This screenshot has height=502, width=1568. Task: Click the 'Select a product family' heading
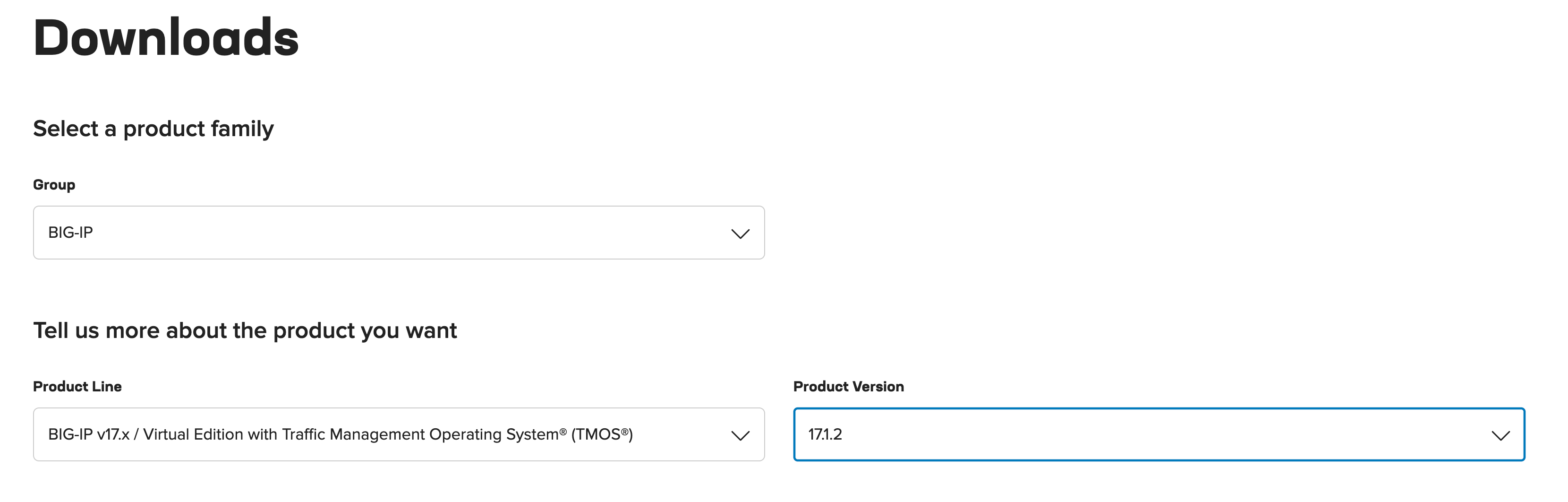153,129
